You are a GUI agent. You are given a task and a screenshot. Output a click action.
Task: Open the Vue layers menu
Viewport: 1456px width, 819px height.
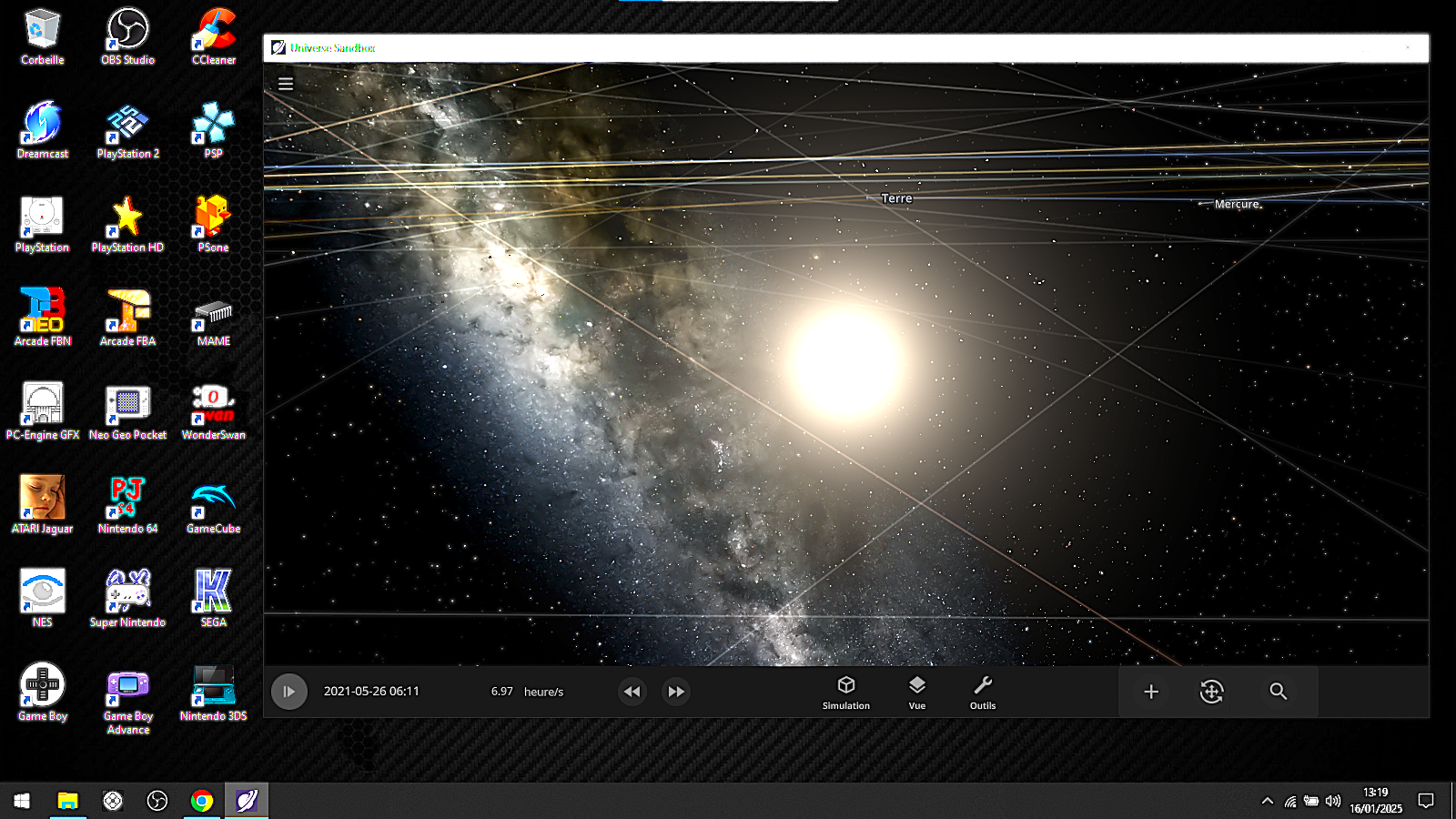pyautogui.click(x=917, y=692)
